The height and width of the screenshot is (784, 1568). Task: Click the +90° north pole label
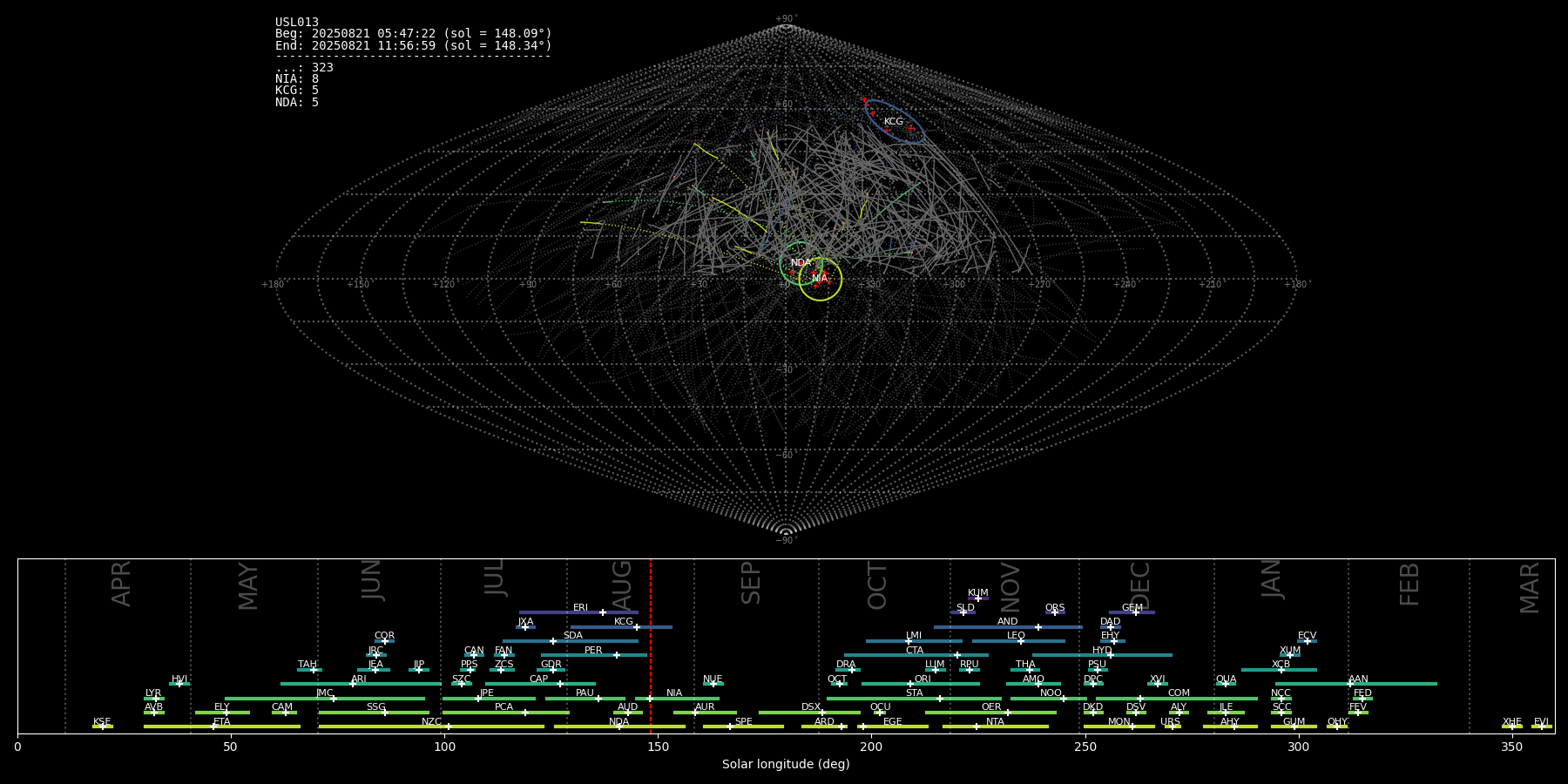tap(786, 19)
